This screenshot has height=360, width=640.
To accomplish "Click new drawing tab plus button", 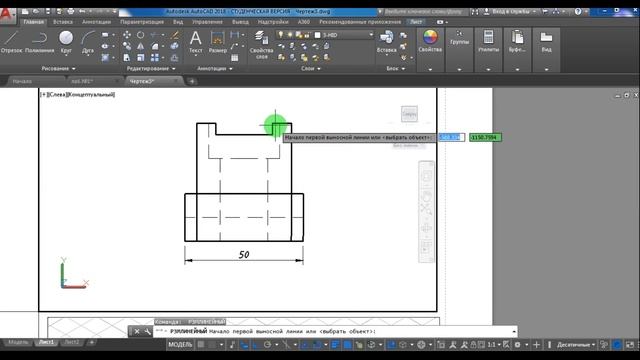I will click(x=191, y=81).
